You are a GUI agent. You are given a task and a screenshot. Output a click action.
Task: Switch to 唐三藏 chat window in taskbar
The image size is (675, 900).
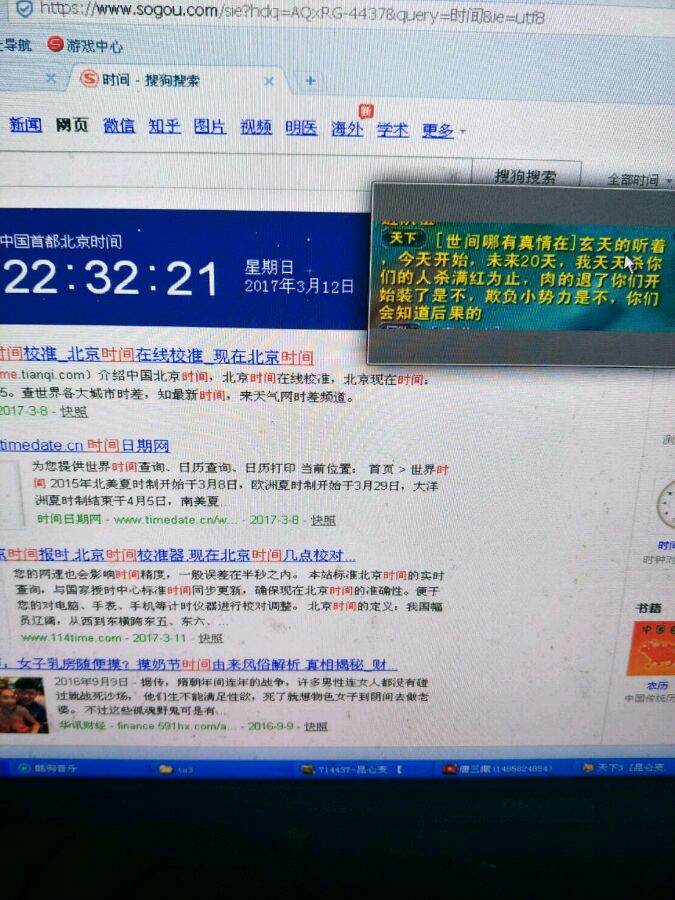coord(497,769)
